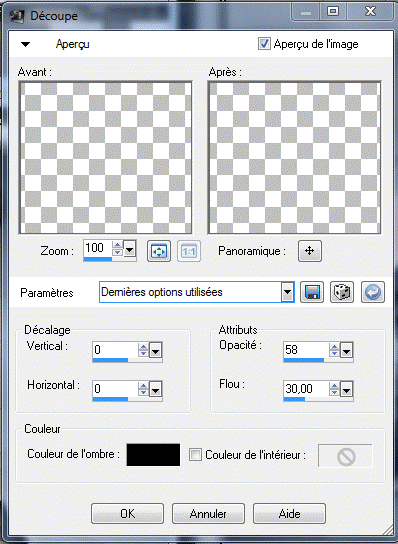Image resolution: width=398 pixels, height=544 pixels.
Task: Click the fit image to window icon
Action: point(159,251)
